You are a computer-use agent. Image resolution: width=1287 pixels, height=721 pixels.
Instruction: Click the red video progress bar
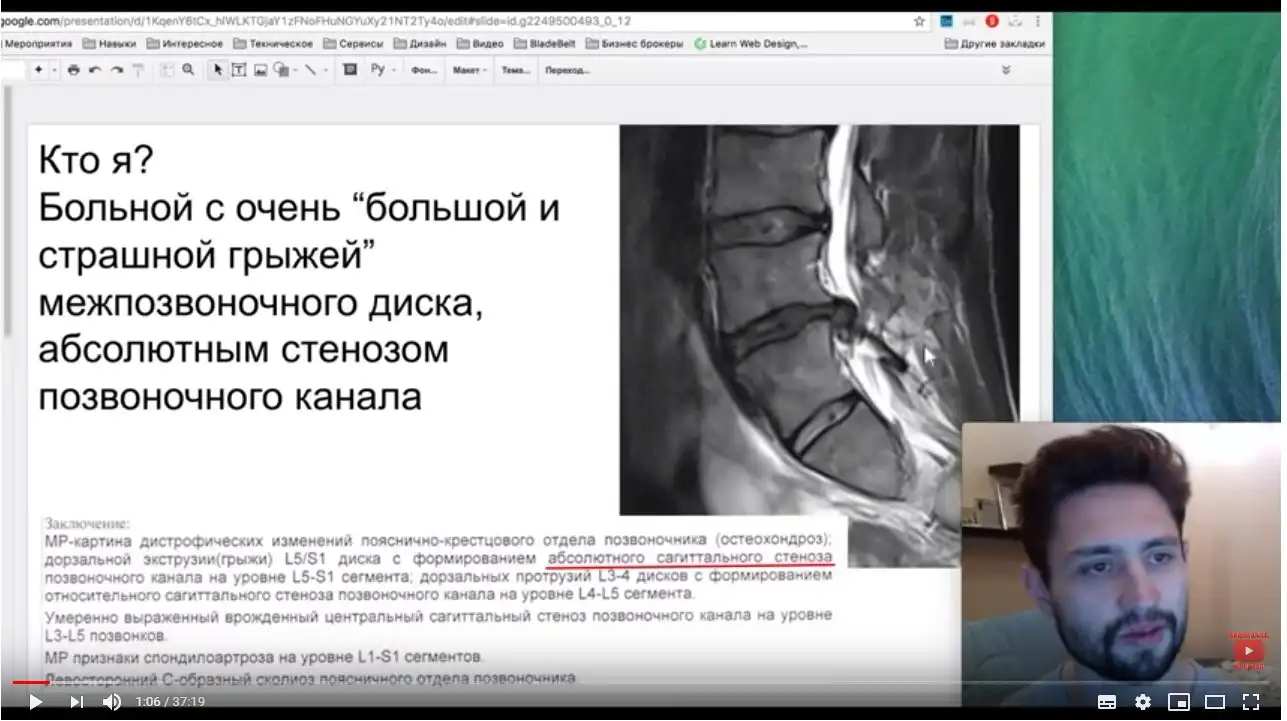(x=30, y=682)
